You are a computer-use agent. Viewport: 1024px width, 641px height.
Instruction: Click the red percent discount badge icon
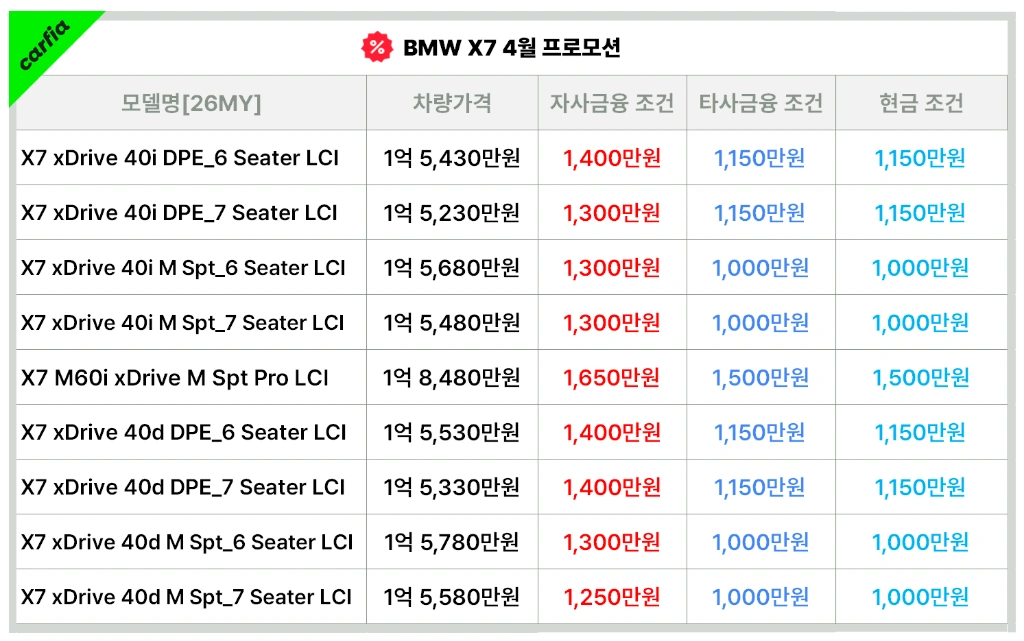pyautogui.click(x=377, y=47)
